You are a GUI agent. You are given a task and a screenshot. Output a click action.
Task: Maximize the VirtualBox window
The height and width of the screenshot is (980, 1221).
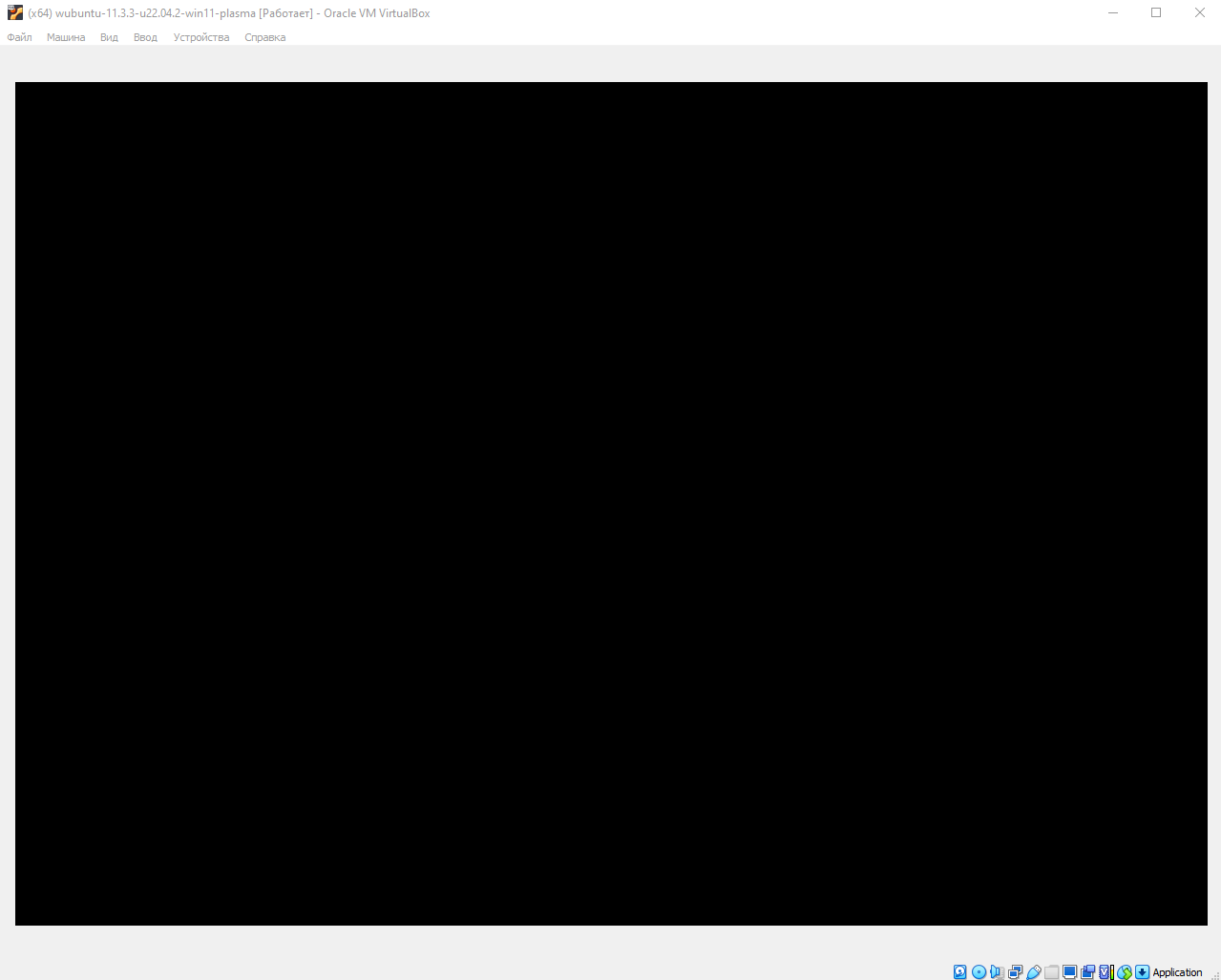[x=1156, y=12]
